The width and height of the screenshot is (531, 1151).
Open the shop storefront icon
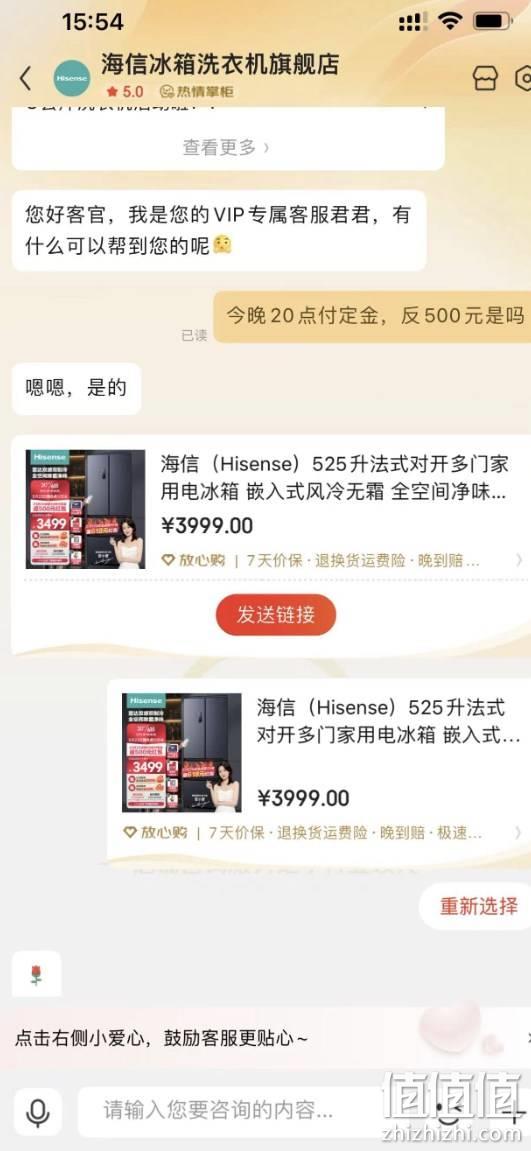485,78
